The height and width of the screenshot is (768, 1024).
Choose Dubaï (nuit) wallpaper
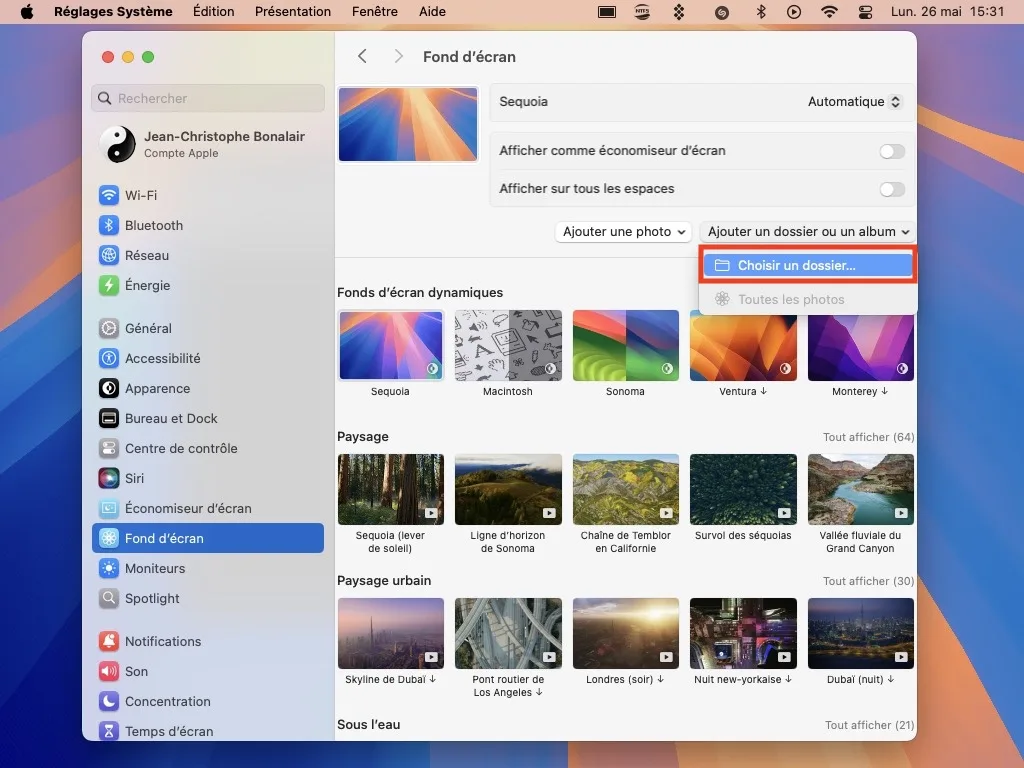[861, 633]
